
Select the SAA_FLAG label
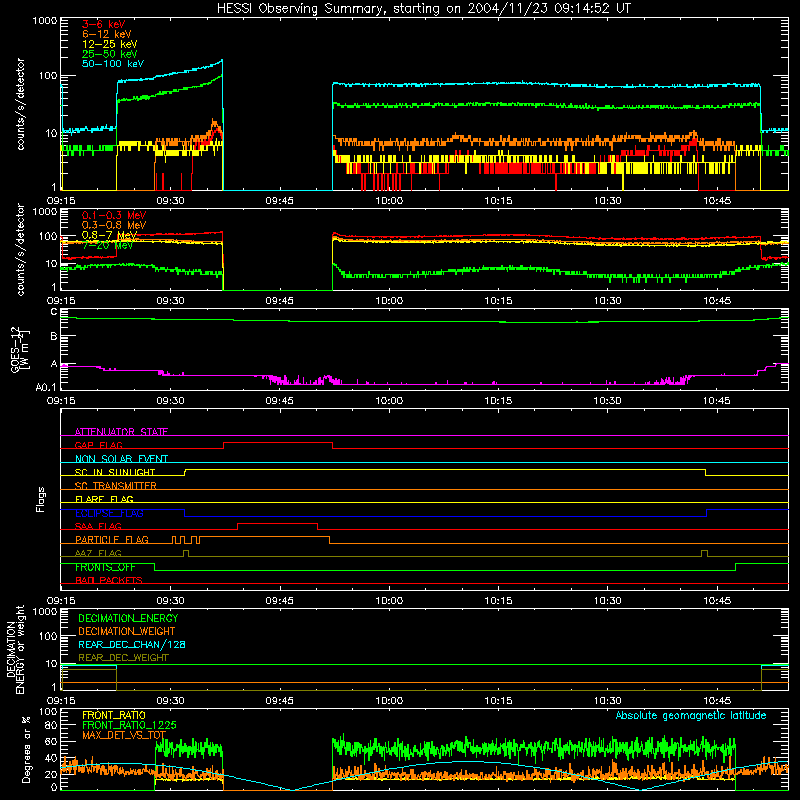tap(98, 526)
